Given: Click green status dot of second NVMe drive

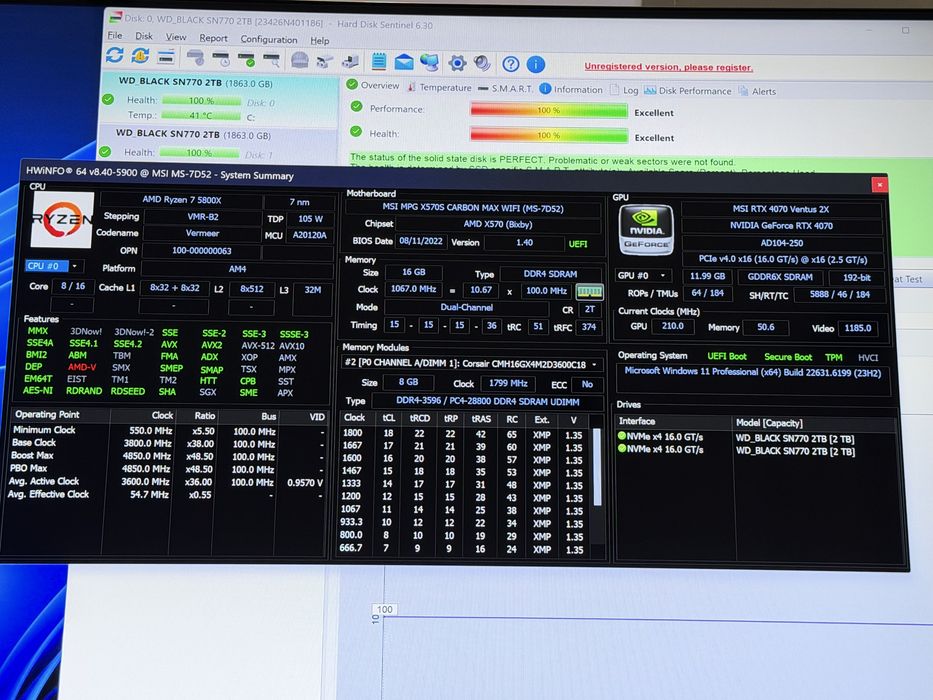Looking at the screenshot, I should click(622, 448).
